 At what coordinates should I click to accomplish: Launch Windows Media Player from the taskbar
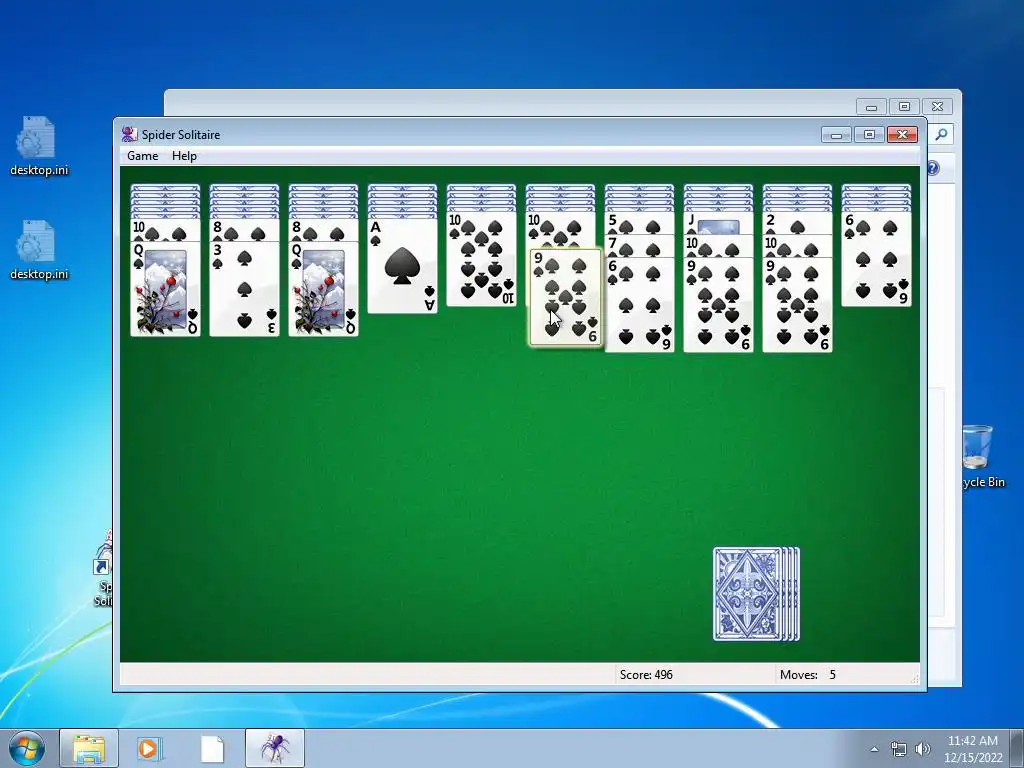(148, 748)
